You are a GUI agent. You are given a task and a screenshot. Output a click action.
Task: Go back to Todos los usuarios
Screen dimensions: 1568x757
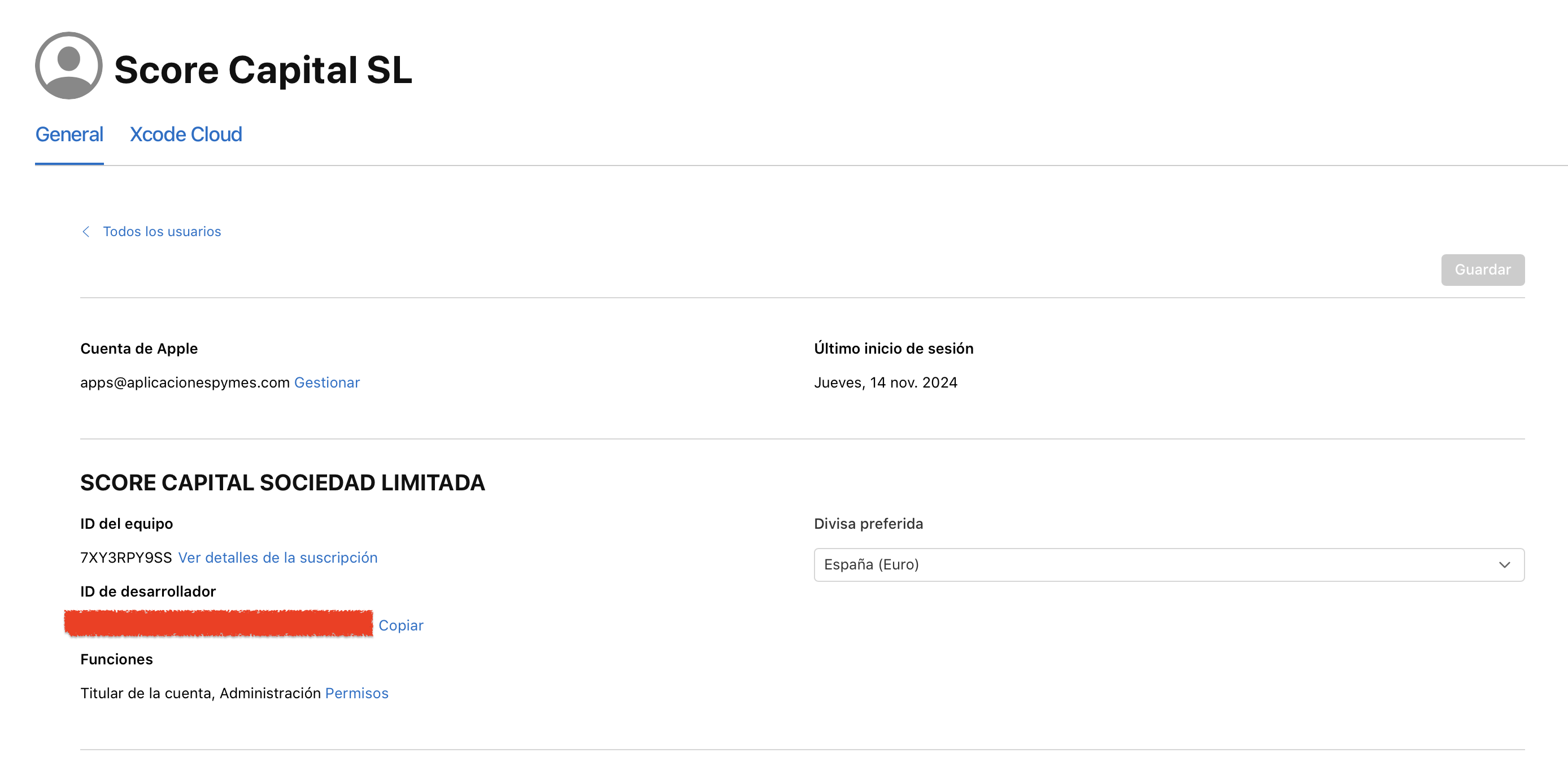click(x=162, y=232)
